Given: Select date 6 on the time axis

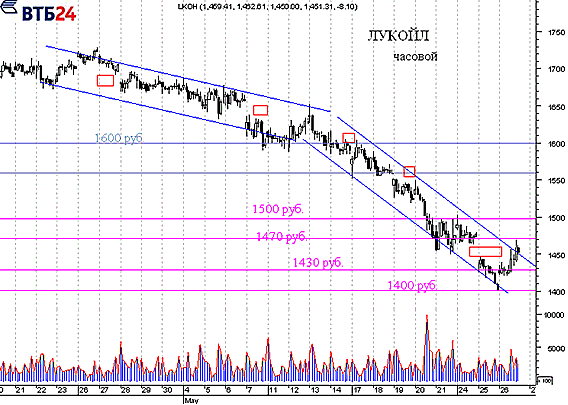Looking at the screenshot, I should (228, 391).
